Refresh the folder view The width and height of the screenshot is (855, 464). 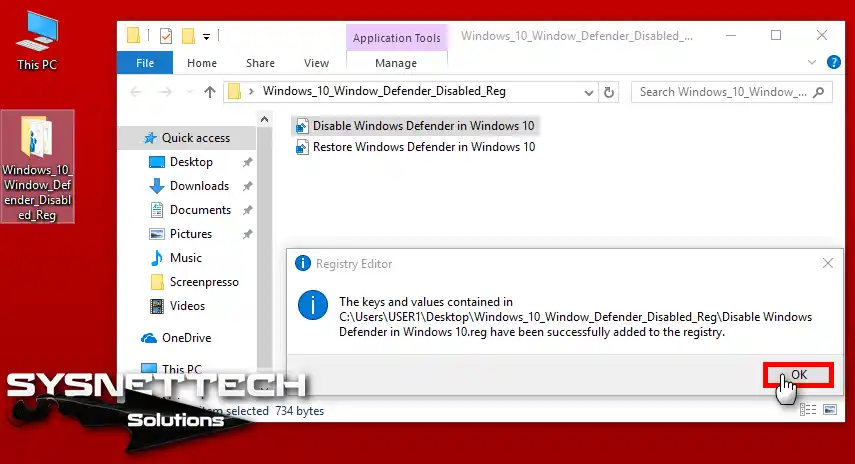tap(609, 92)
